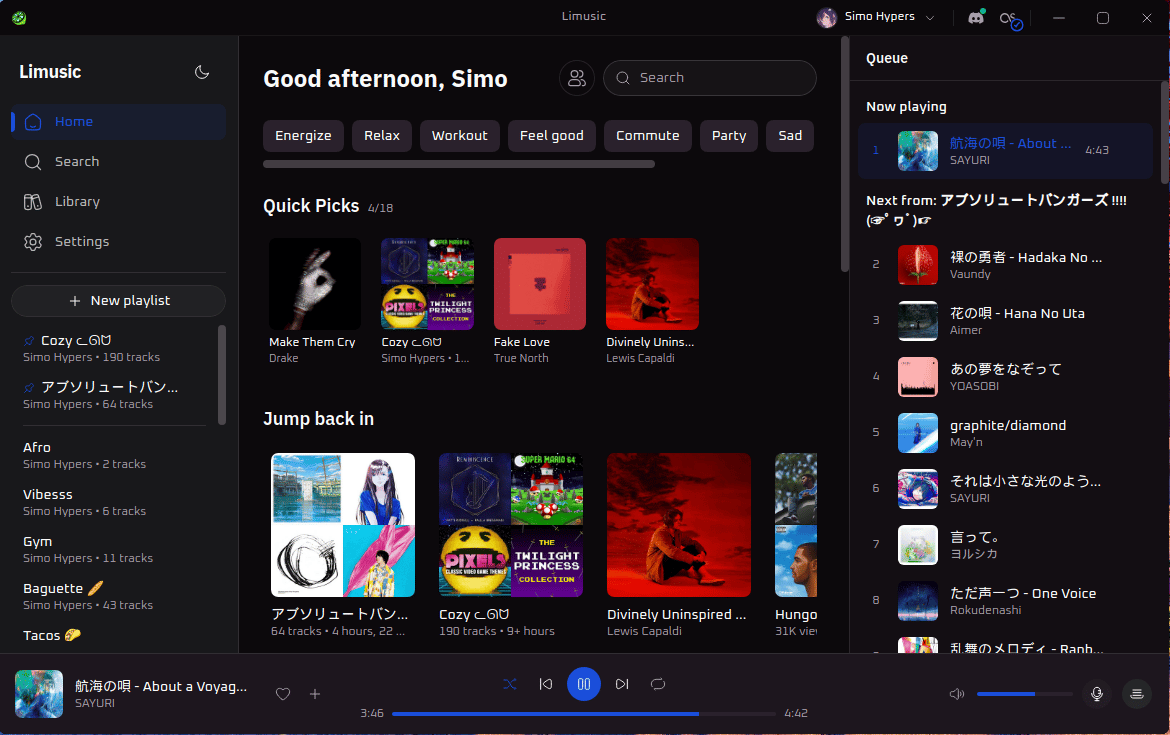Create a New playlist
This screenshot has width=1170, height=735.
(119, 301)
